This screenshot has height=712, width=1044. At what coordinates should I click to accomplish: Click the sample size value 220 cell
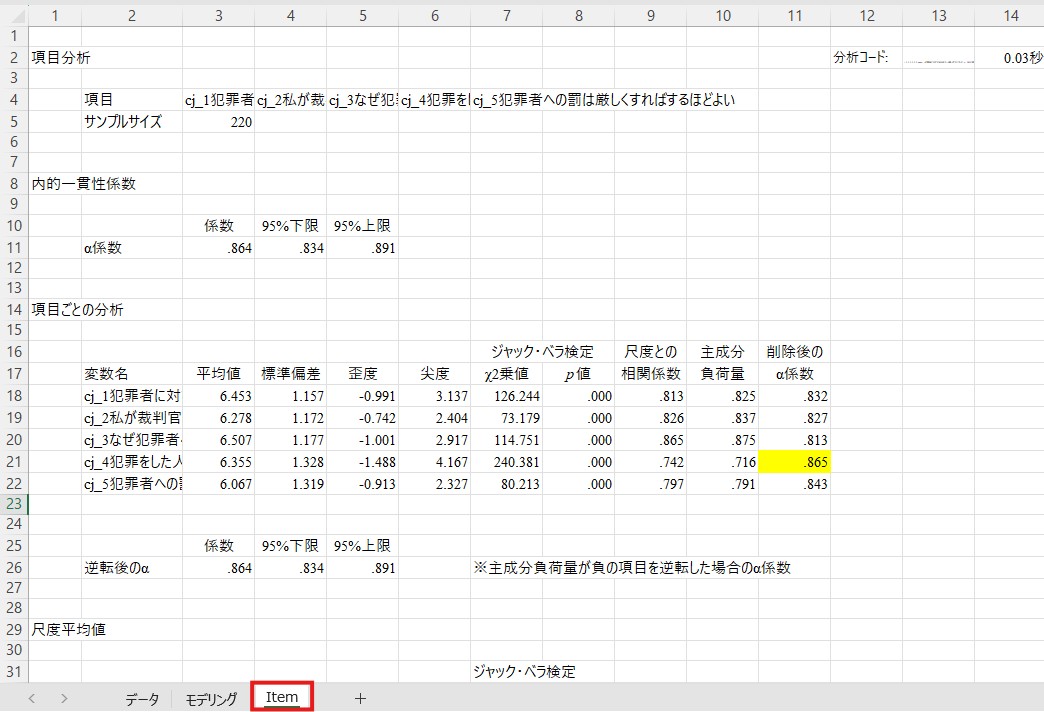pos(218,122)
